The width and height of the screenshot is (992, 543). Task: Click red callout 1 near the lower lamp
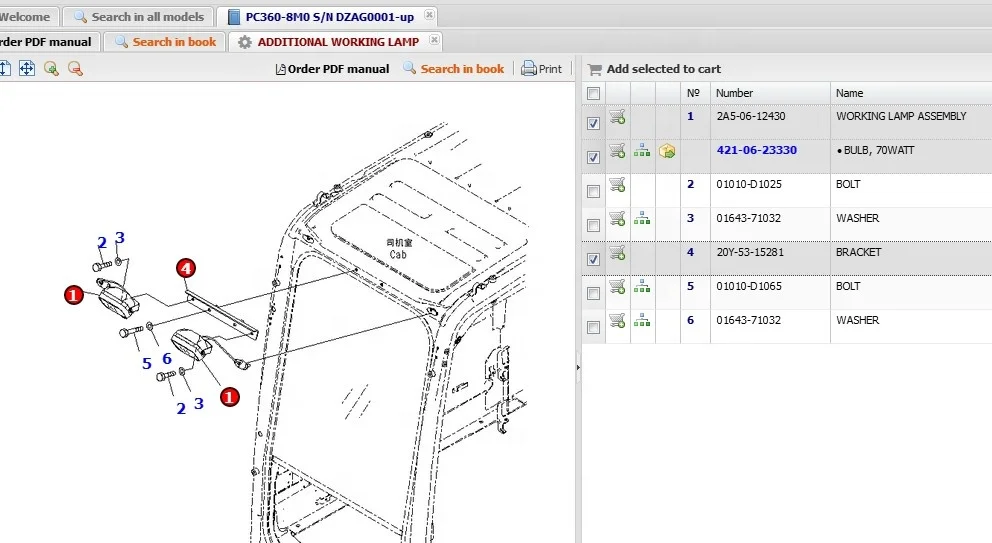[229, 397]
